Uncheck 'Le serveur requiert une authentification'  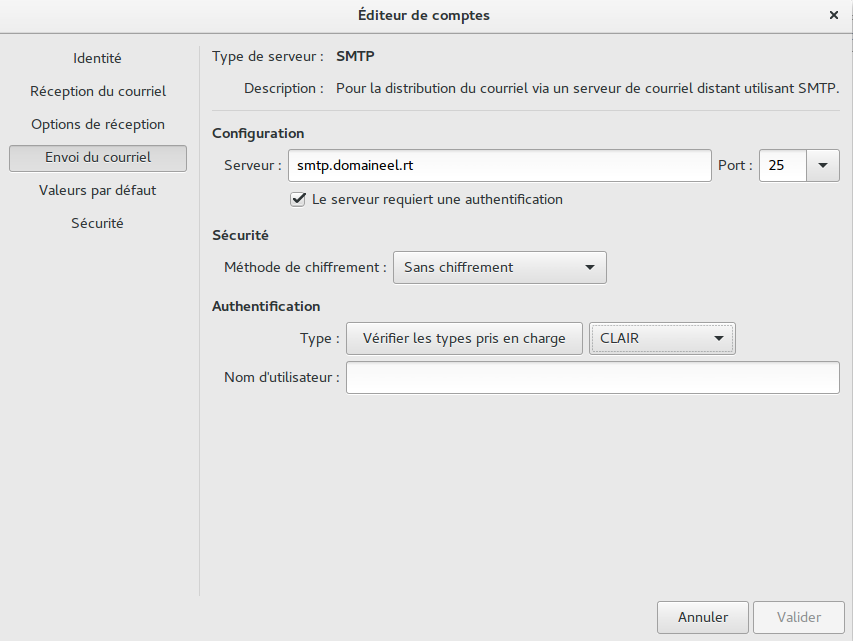298,200
